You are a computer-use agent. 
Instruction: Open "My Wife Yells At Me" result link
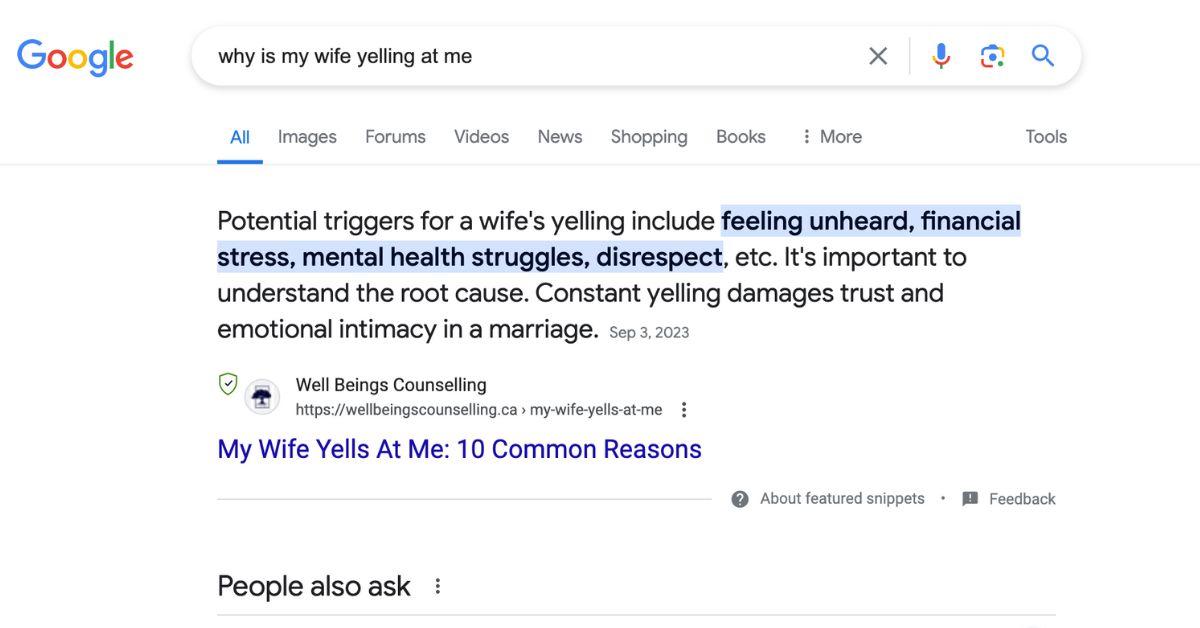pyautogui.click(x=459, y=449)
